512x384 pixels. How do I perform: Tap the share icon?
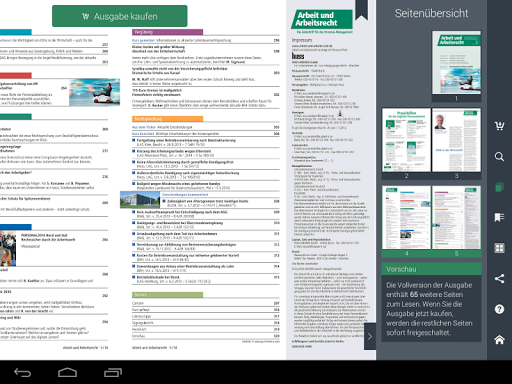point(499,279)
